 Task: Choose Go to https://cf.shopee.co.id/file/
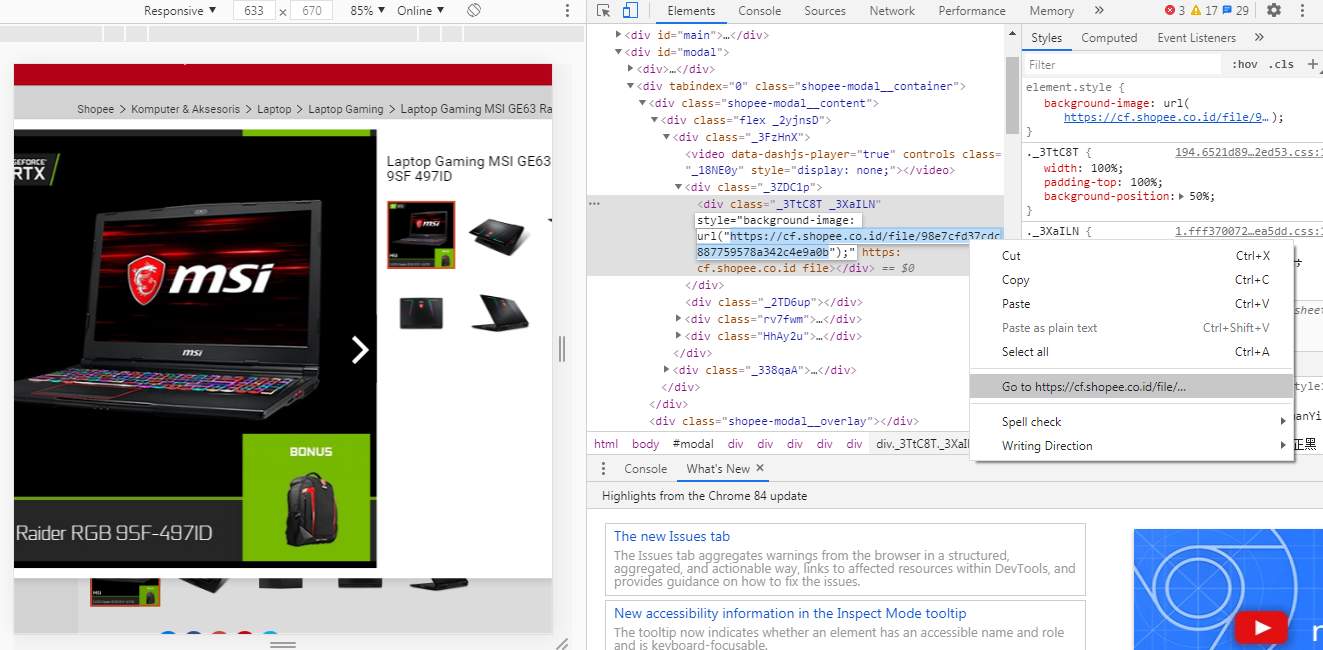tap(1133, 387)
